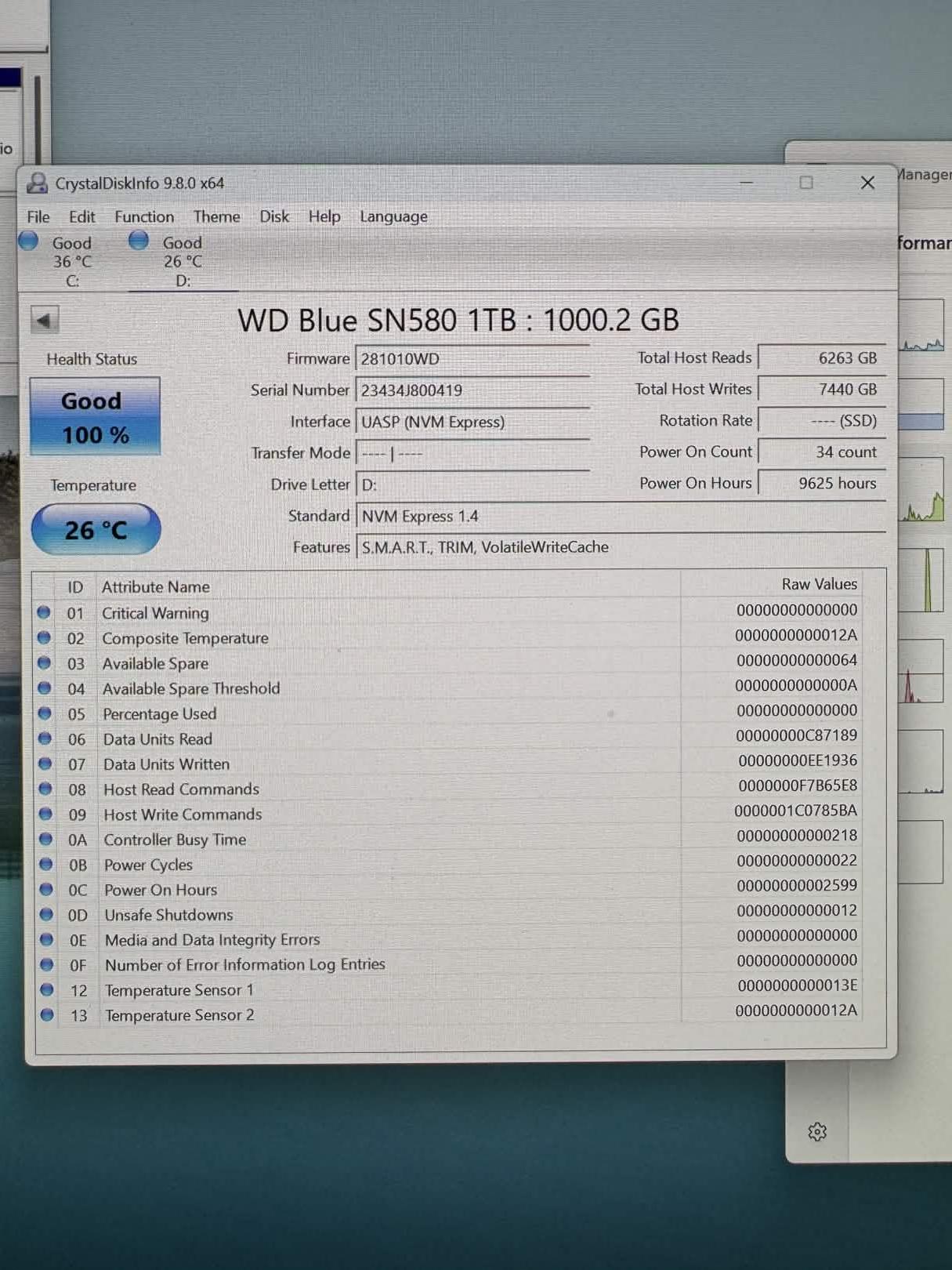Click status dot of Percentage Used row
This screenshot has width=952, height=1270.
coord(45,713)
